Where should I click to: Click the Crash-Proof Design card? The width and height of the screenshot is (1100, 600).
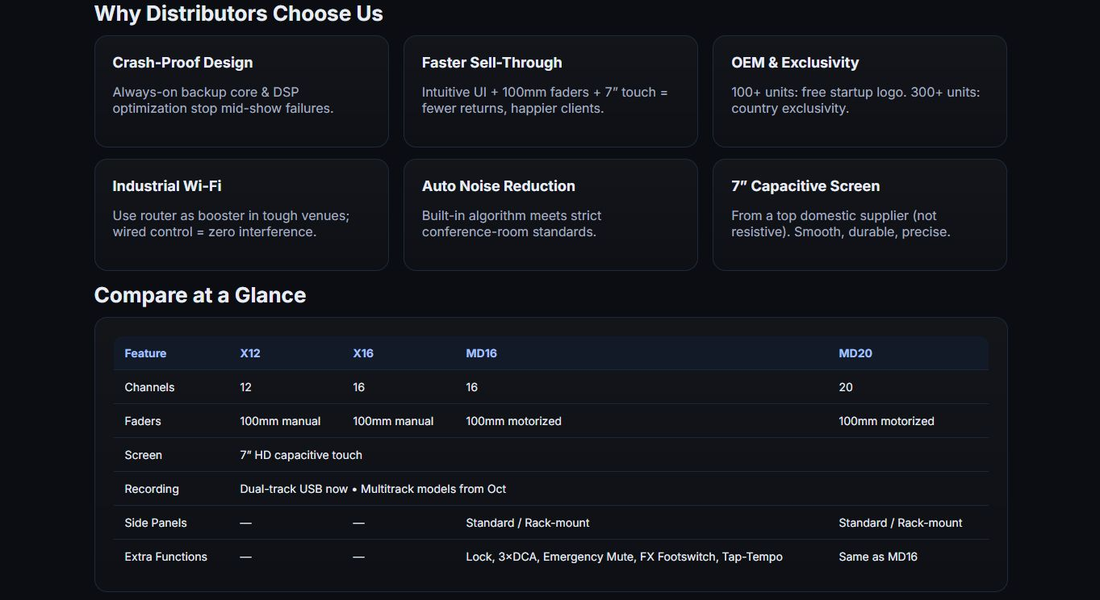pyautogui.click(x=241, y=91)
